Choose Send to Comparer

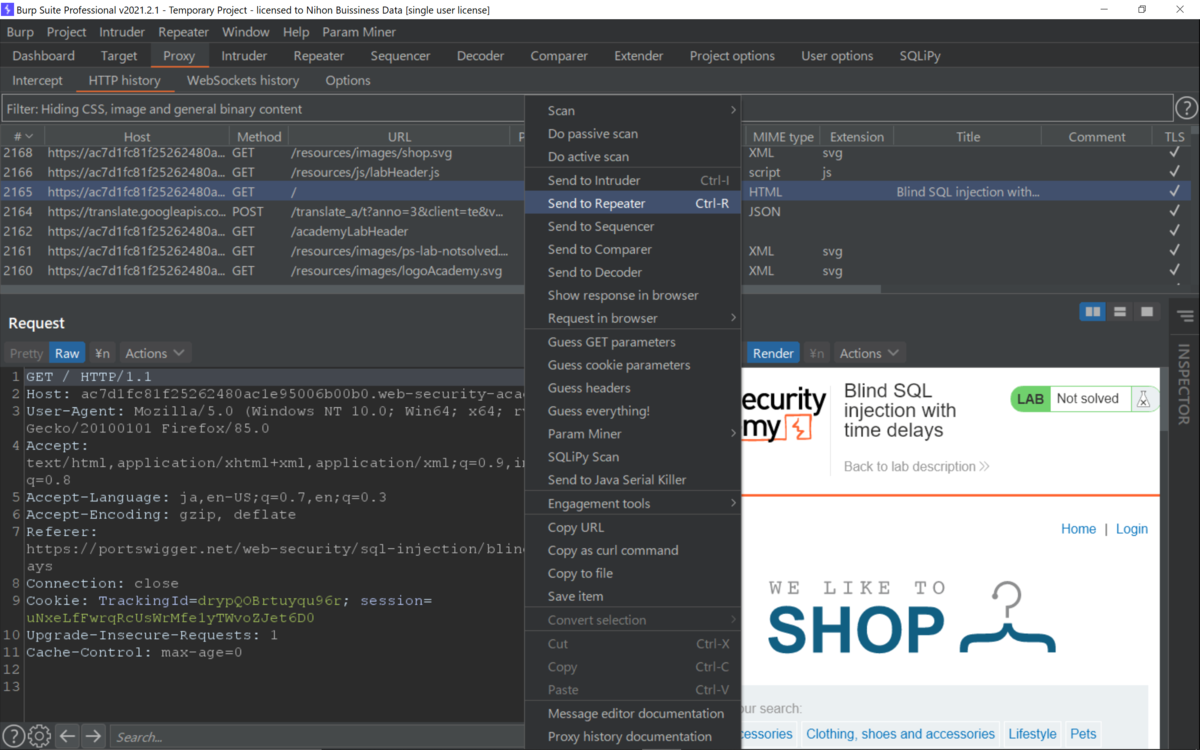pos(632,249)
